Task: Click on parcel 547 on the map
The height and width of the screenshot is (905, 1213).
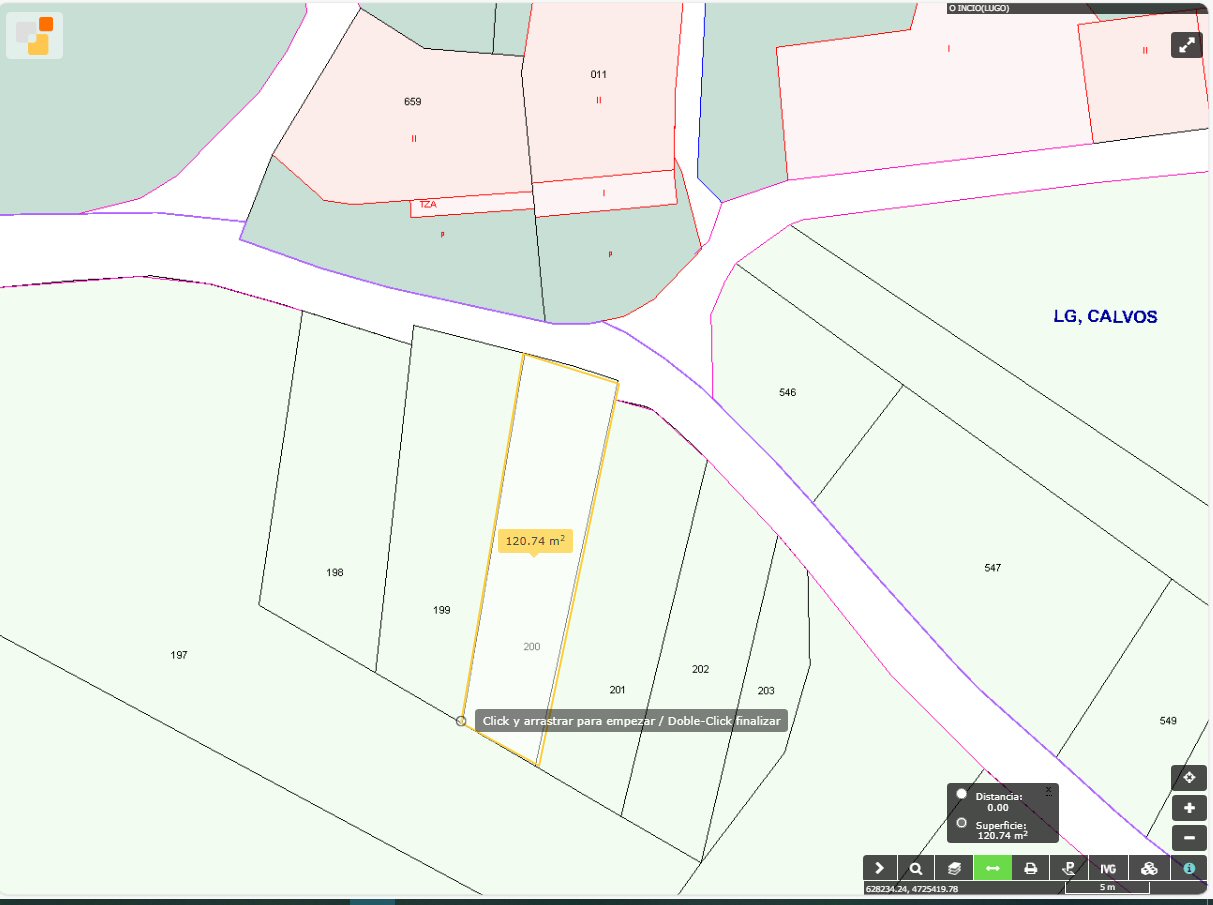Action: [992, 568]
